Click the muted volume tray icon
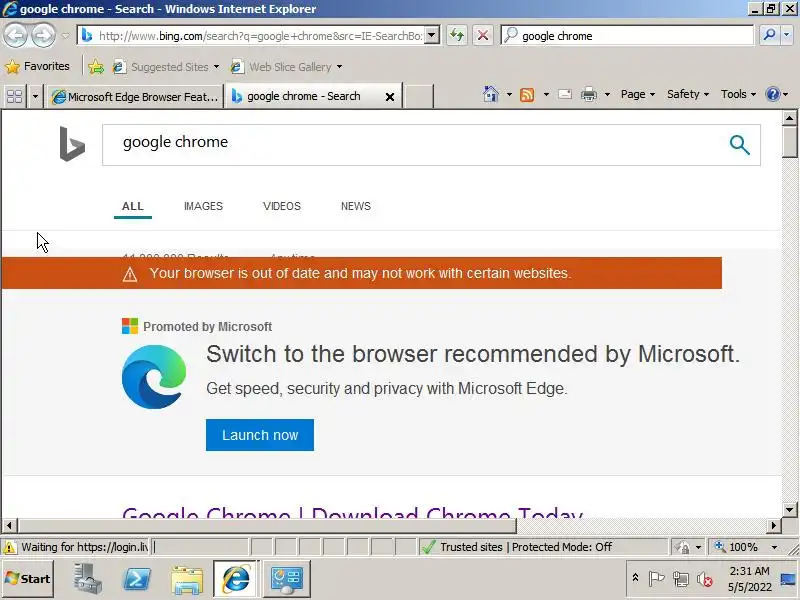This screenshot has height=600, width=800. [705, 579]
